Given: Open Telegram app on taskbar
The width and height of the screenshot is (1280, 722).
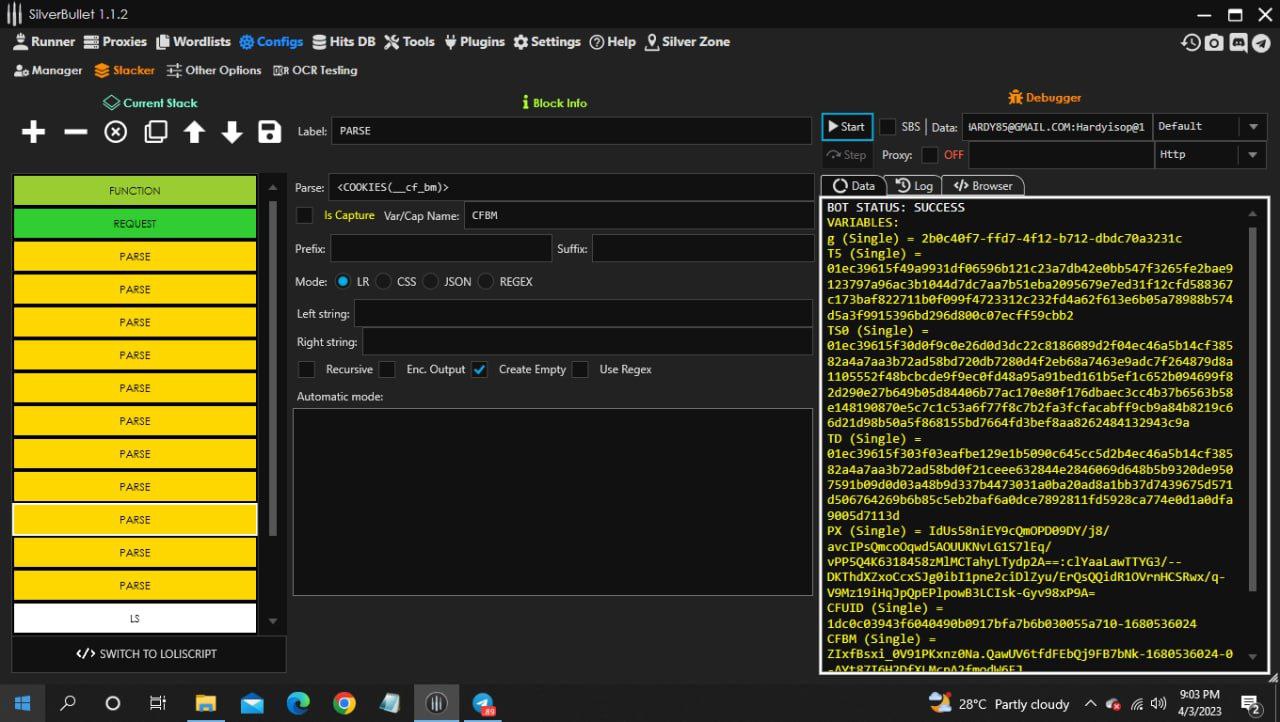Looking at the screenshot, I should tap(483, 703).
